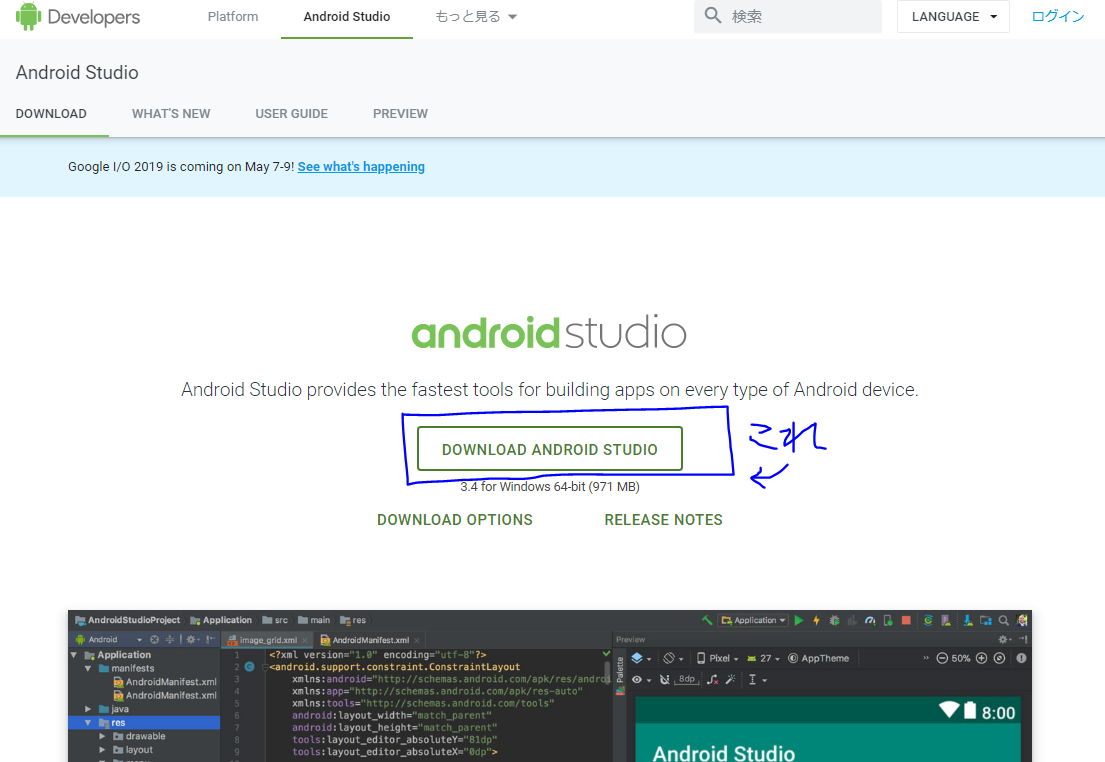Click the Collapse All icon in project panel
This screenshot has width=1105, height=762.
pyautogui.click(x=169, y=639)
